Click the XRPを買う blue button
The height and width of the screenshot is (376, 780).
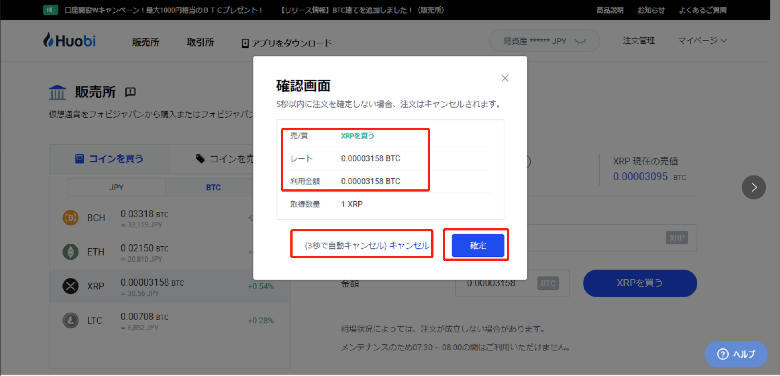tap(640, 283)
